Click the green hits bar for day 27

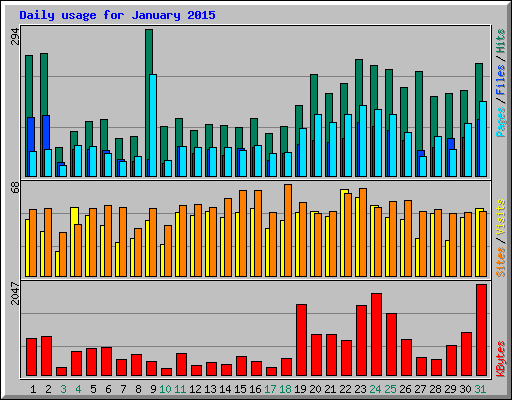(x=419, y=110)
